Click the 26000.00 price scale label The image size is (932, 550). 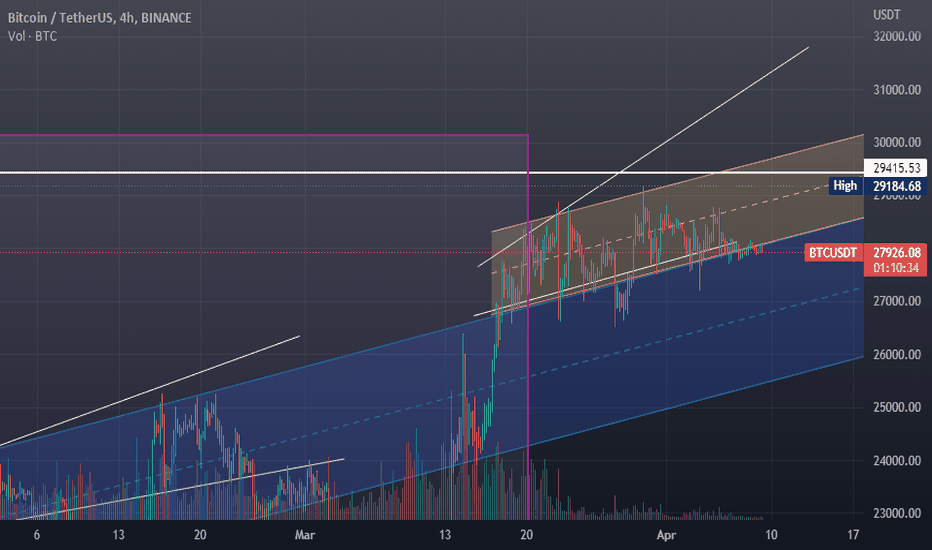coord(896,354)
